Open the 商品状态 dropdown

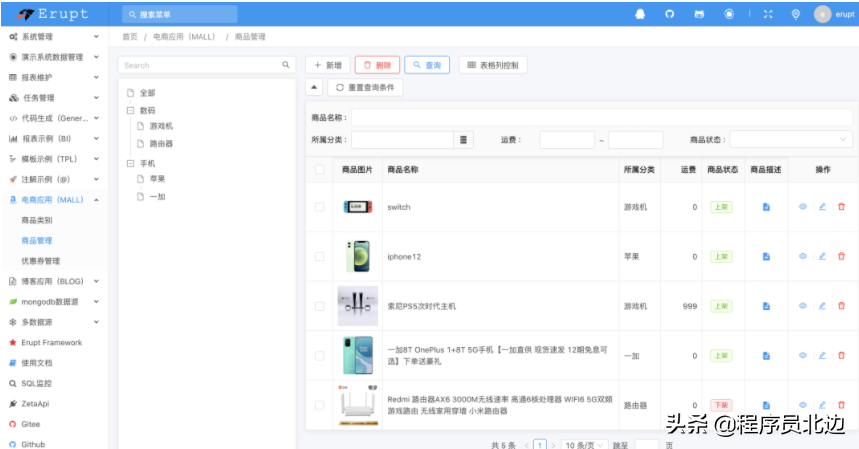coord(791,140)
